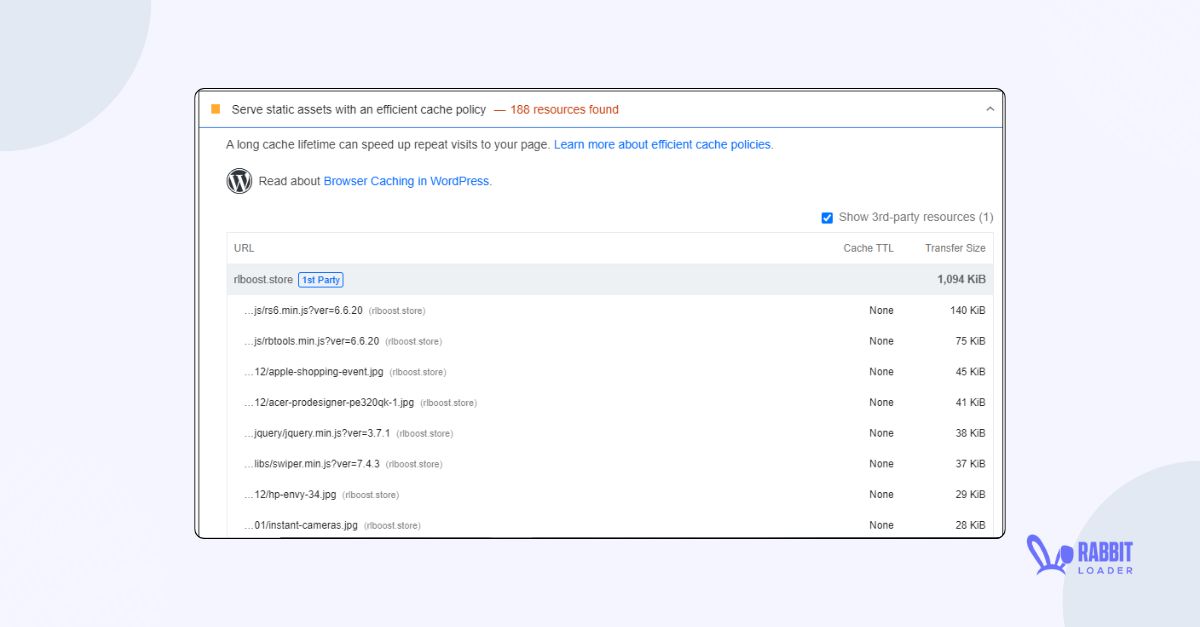Click the orange warning square icon
Image resolution: width=1200 pixels, height=627 pixels.
pyautogui.click(x=216, y=108)
